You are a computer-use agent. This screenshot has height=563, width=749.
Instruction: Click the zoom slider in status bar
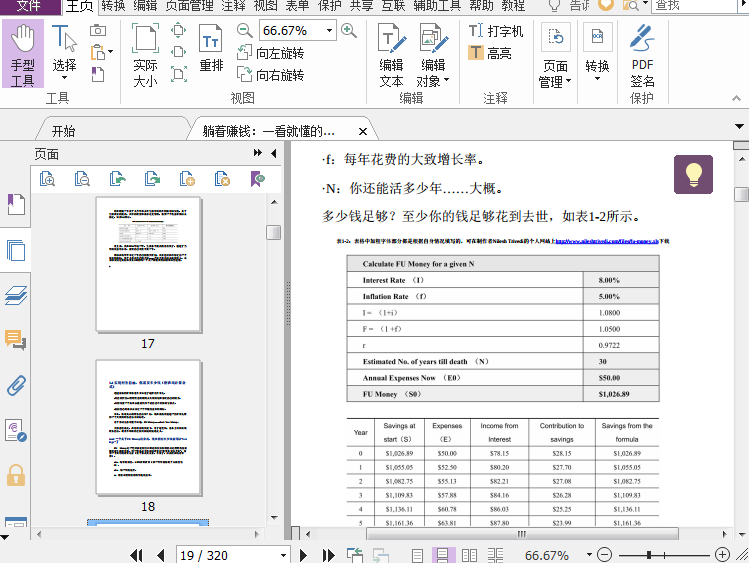pyautogui.click(x=650, y=555)
